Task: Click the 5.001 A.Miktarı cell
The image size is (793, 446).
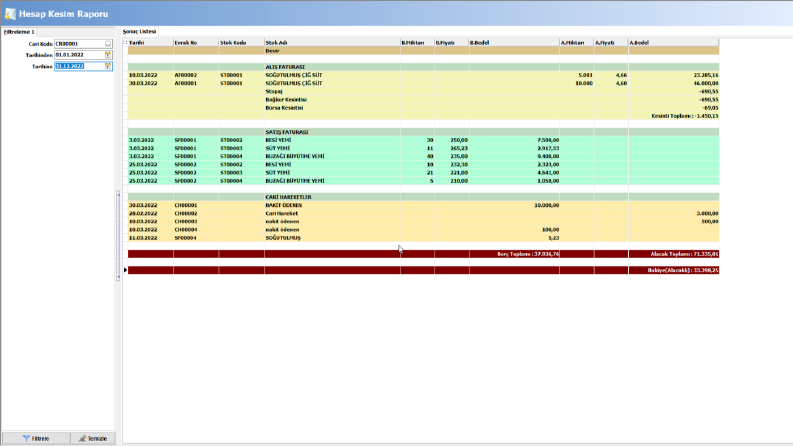Action: point(577,75)
